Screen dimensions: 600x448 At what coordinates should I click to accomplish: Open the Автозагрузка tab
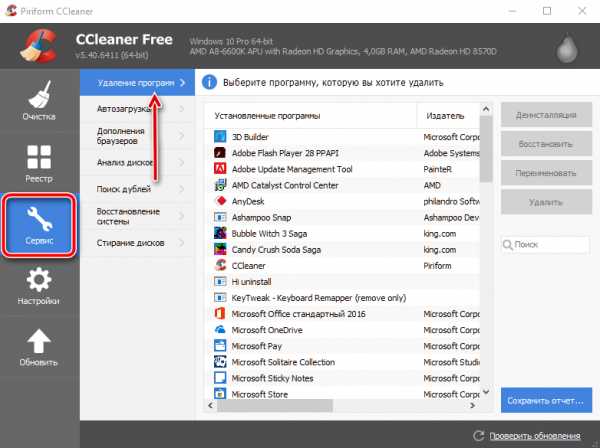(137, 109)
